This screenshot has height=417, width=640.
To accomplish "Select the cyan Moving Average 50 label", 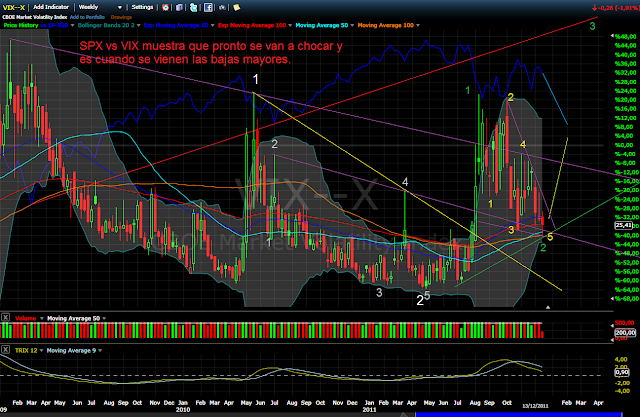I will click(x=322, y=25).
